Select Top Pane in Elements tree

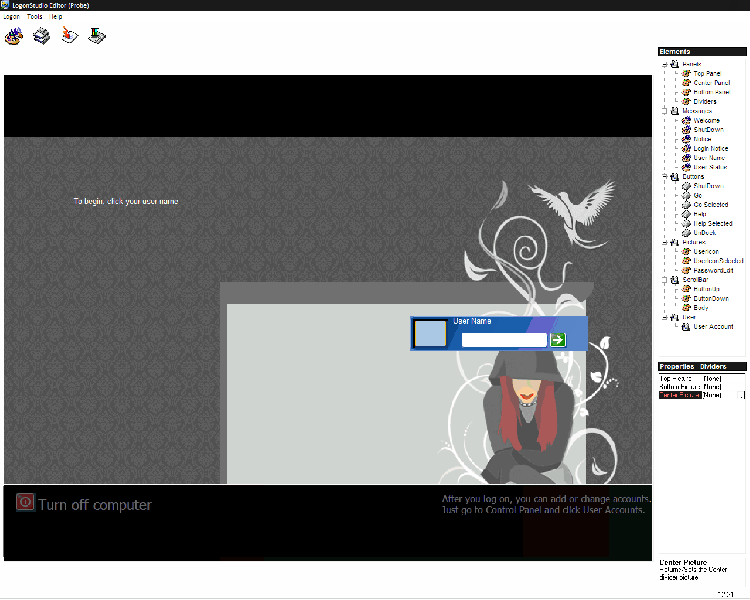706,73
